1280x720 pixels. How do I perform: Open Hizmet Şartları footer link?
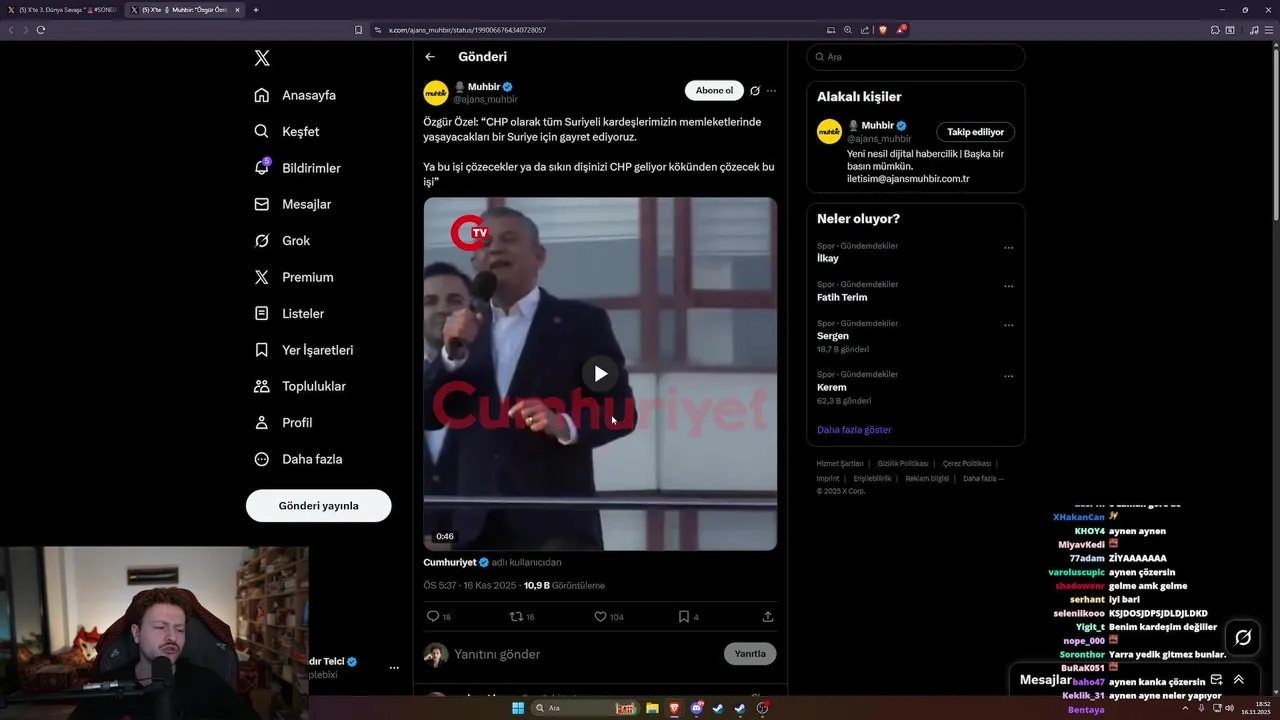(840, 464)
